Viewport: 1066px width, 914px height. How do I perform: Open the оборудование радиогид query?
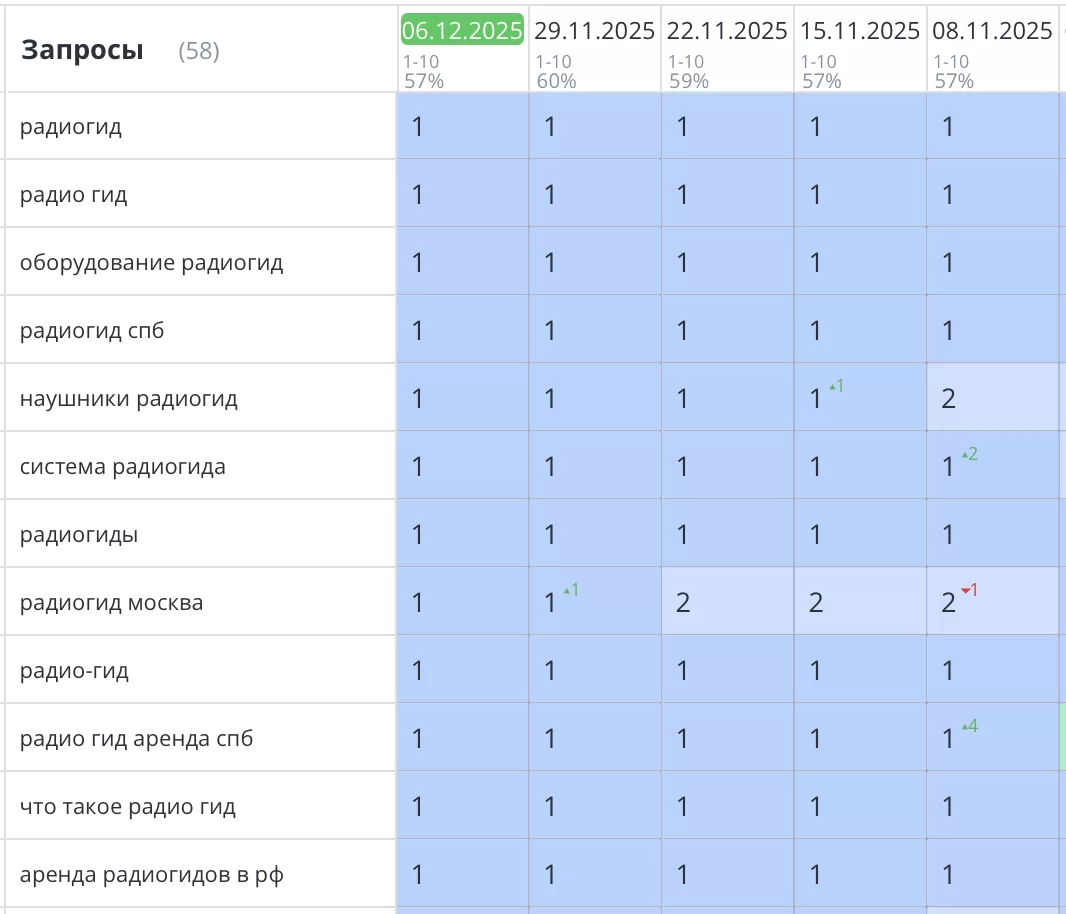(x=151, y=263)
